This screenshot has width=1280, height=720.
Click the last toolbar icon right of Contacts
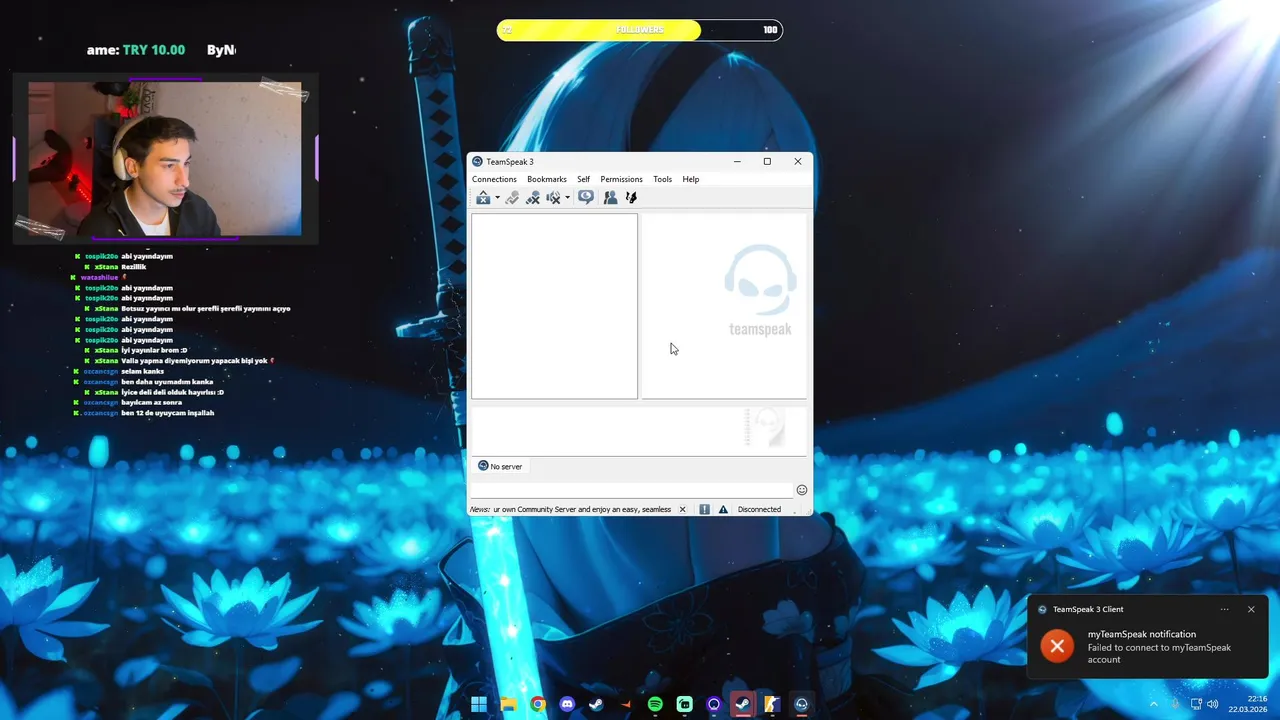(631, 198)
